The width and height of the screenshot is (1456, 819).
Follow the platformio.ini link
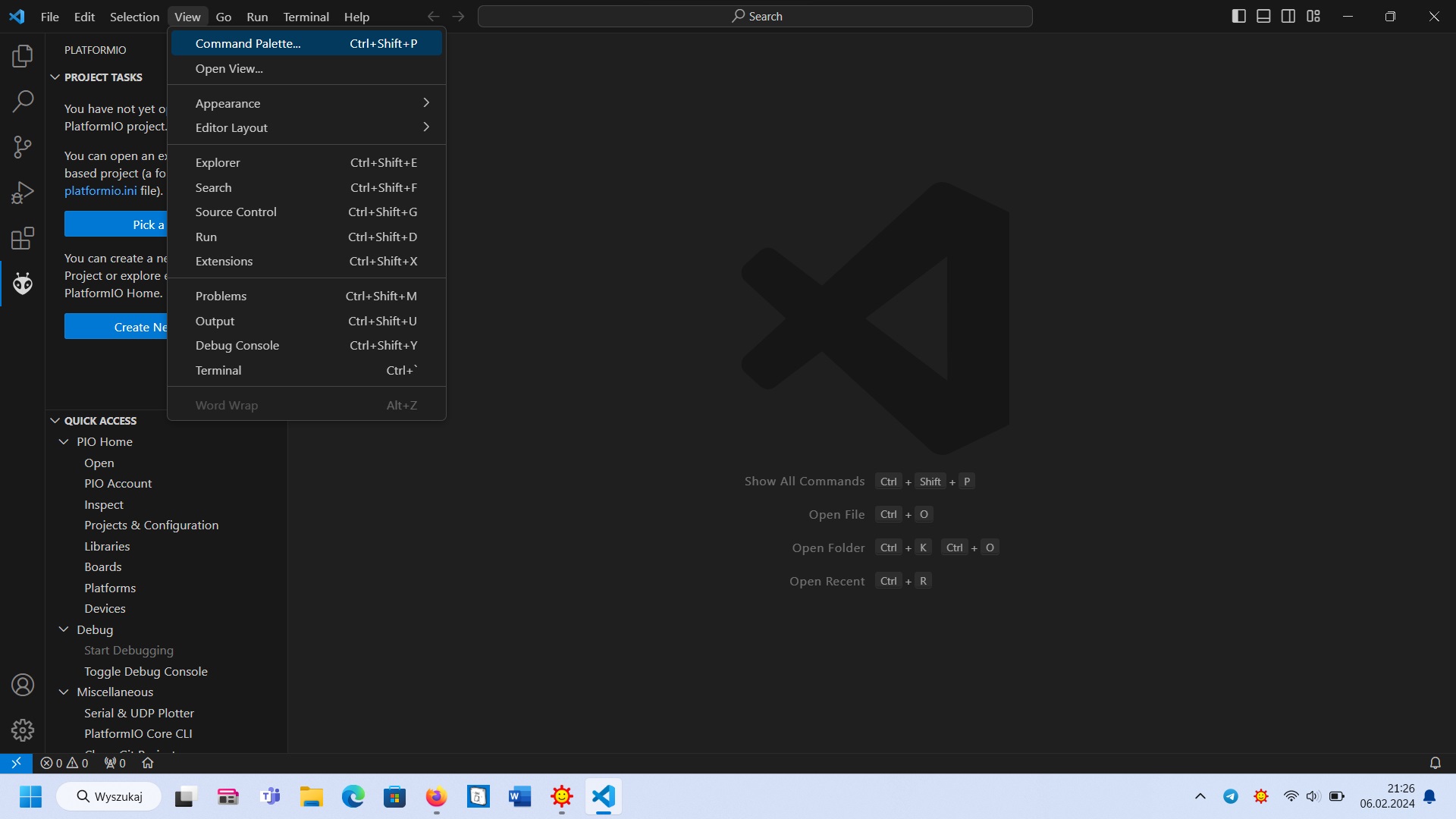tap(101, 190)
